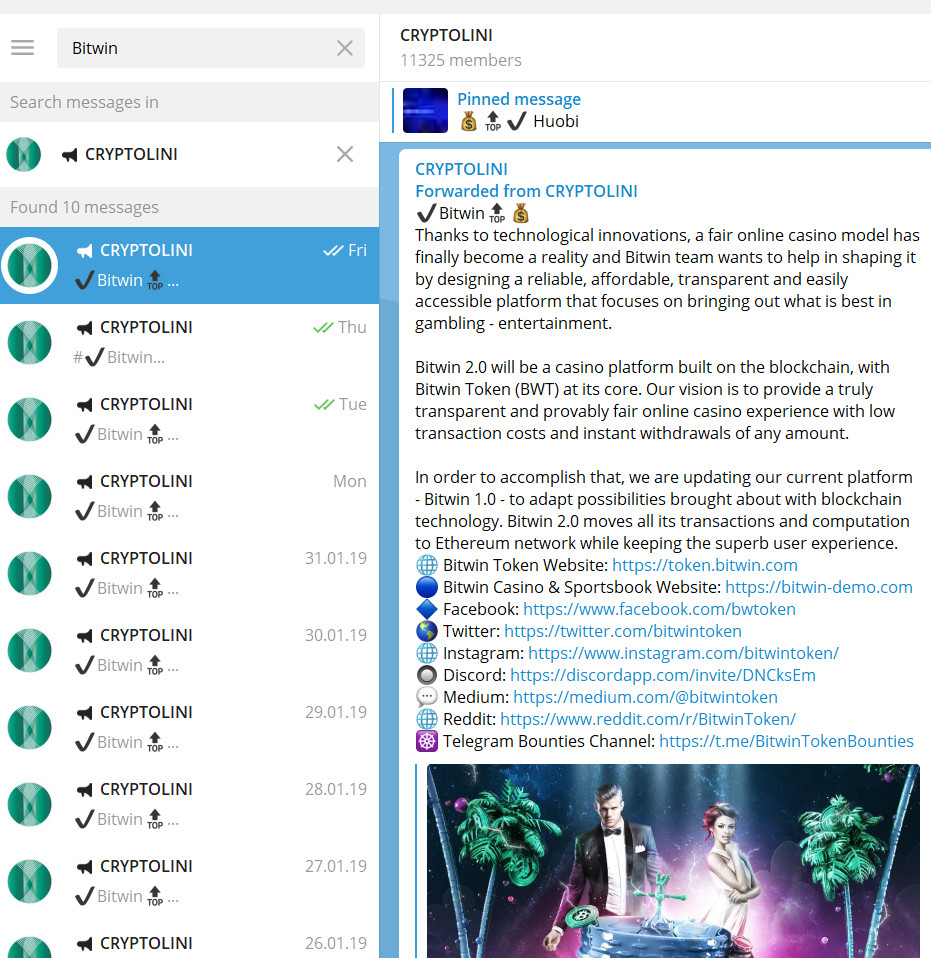Click the globe icon beside Reddit

426,719
